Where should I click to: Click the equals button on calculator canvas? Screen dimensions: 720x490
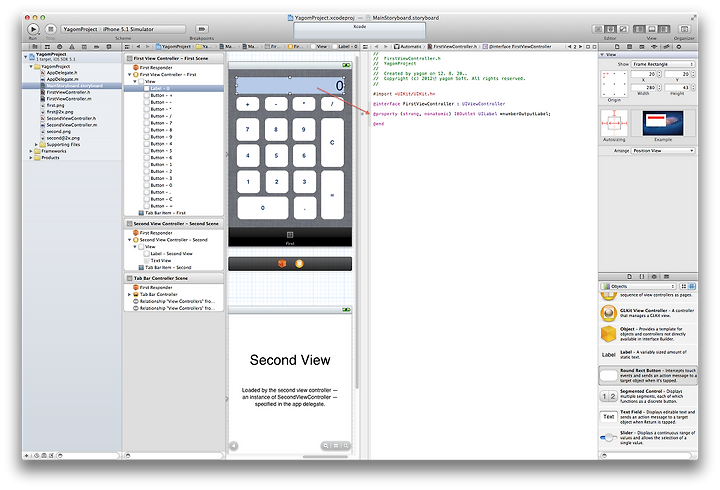[332, 195]
